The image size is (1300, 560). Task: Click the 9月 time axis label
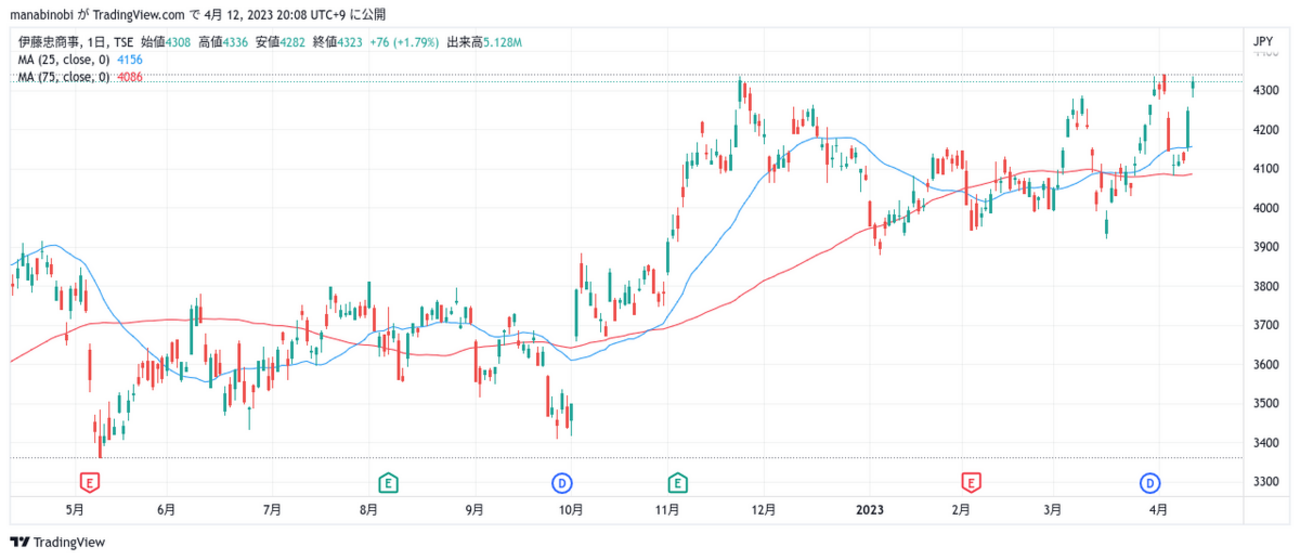point(475,509)
